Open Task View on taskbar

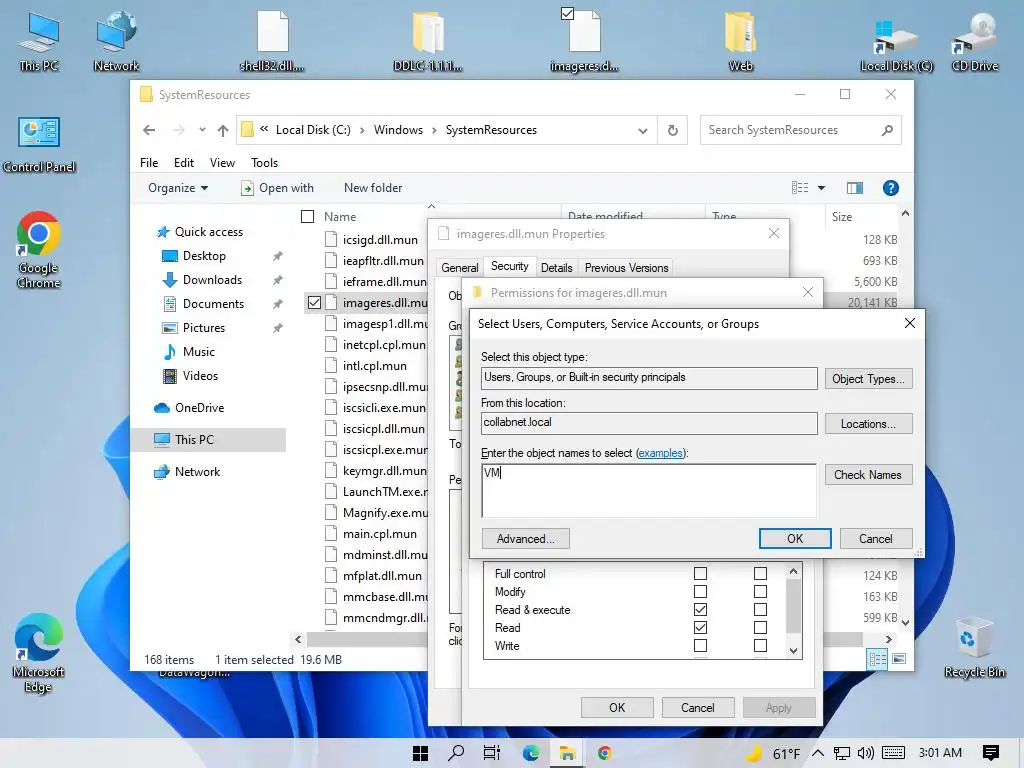492,753
